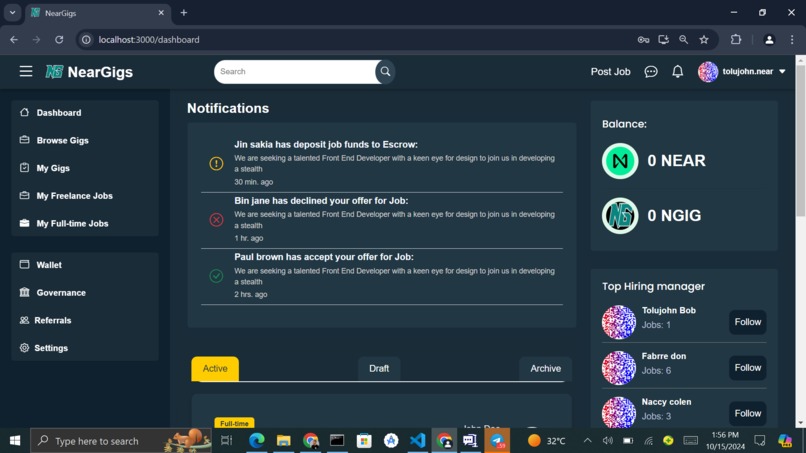Open the messages chat icon

(x=651, y=71)
